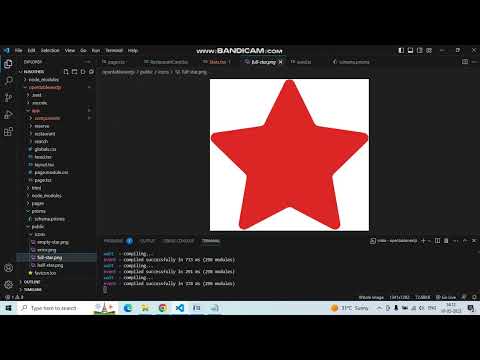Collapse the prisma folder
The image size is (480, 360).
tap(39, 211)
